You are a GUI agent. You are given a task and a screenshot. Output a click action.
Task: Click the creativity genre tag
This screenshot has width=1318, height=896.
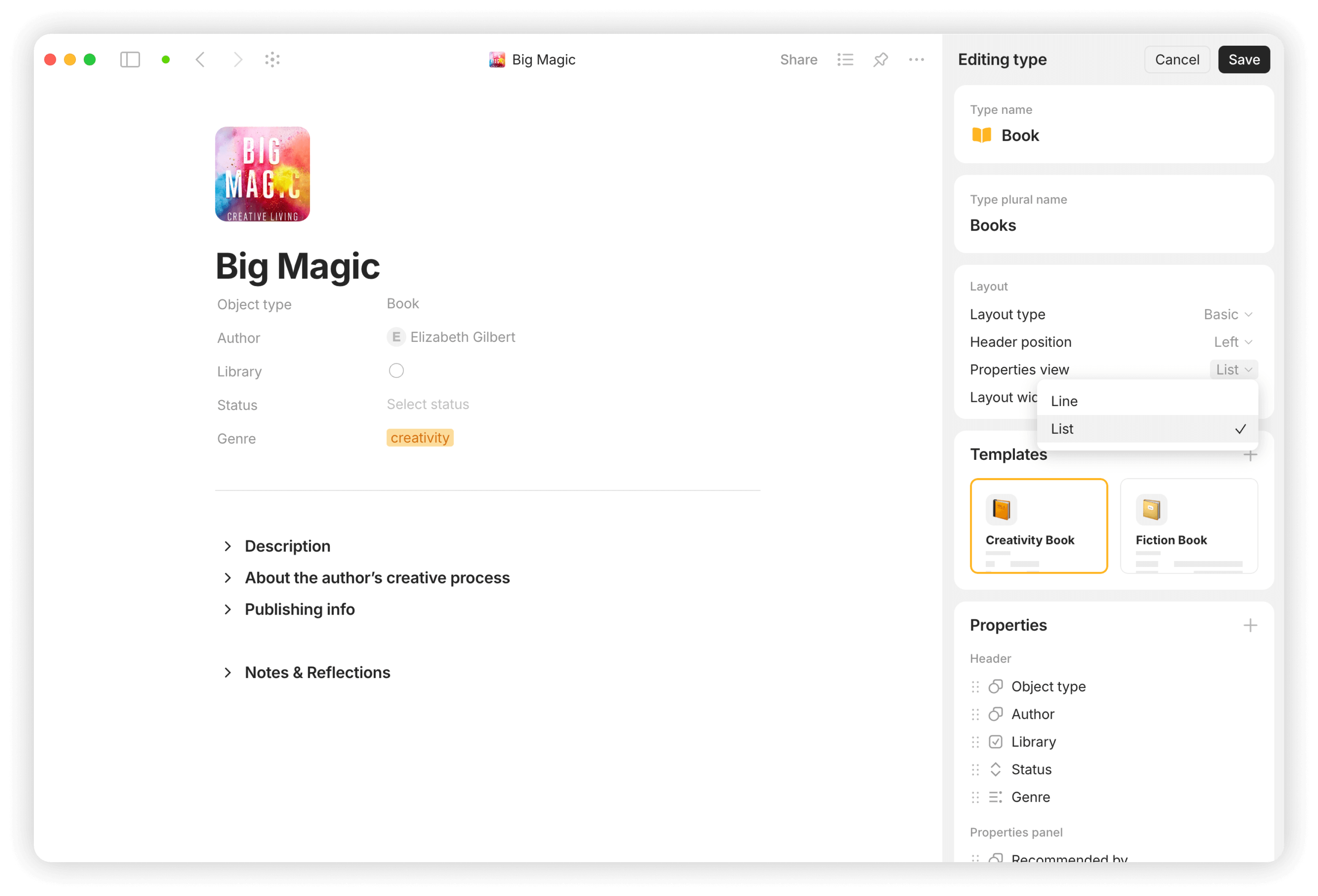420,438
